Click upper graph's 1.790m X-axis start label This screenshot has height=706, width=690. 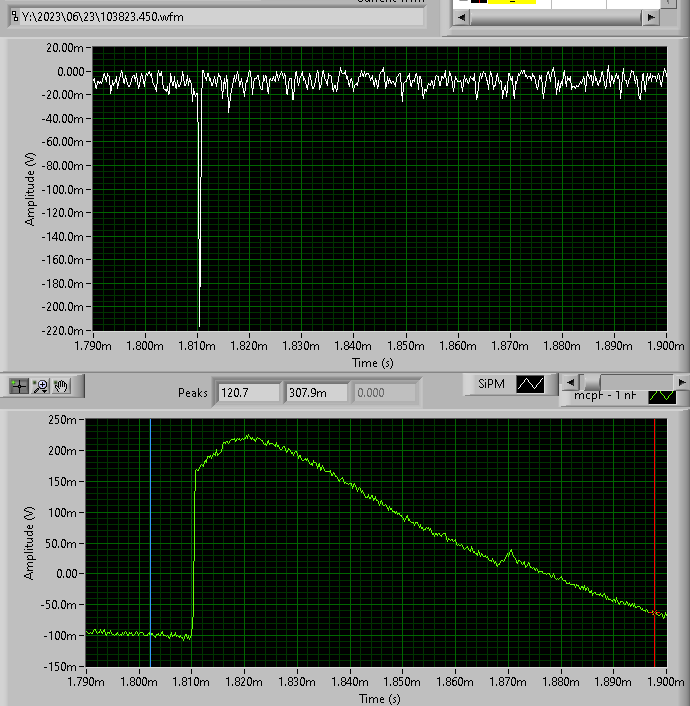93,346
